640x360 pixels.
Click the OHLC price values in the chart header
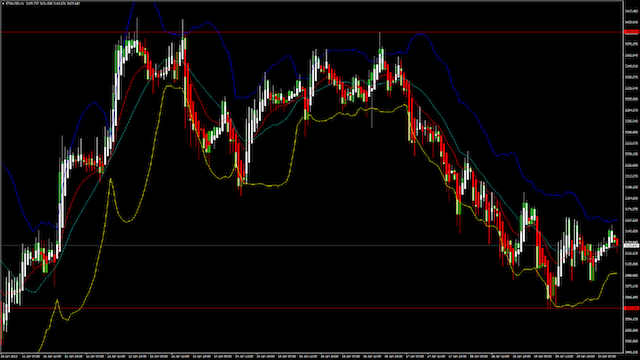pyautogui.click(x=51, y=3)
